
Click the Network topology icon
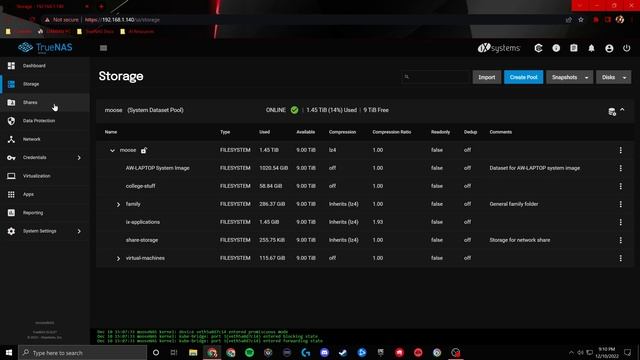11,139
